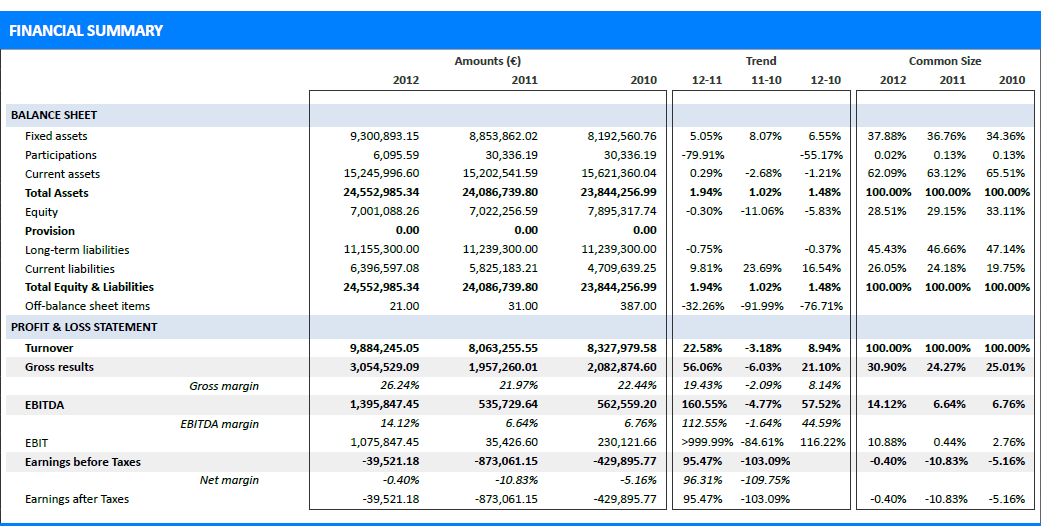Image resolution: width=1046 pixels, height=526 pixels.
Task: Click the Fixed assets row label
Action: click(x=56, y=136)
